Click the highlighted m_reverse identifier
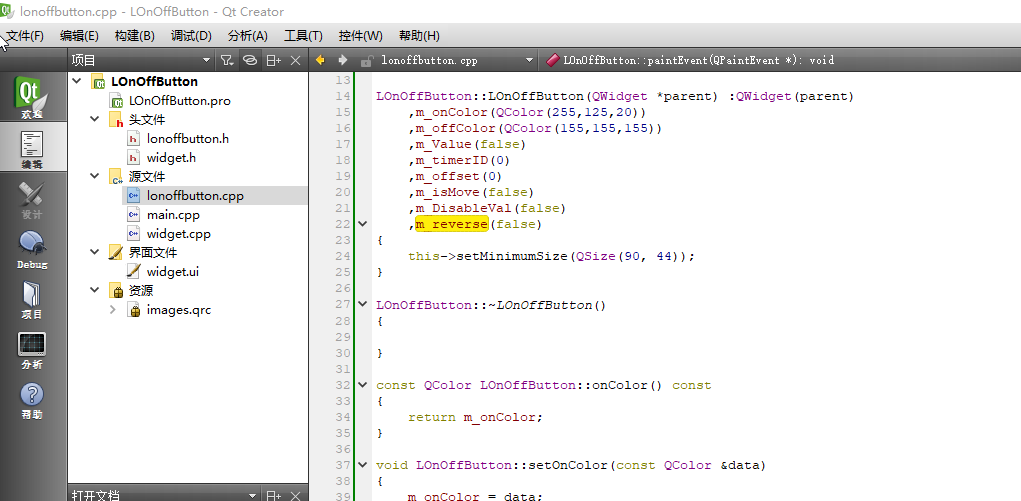 (x=451, y=224)
